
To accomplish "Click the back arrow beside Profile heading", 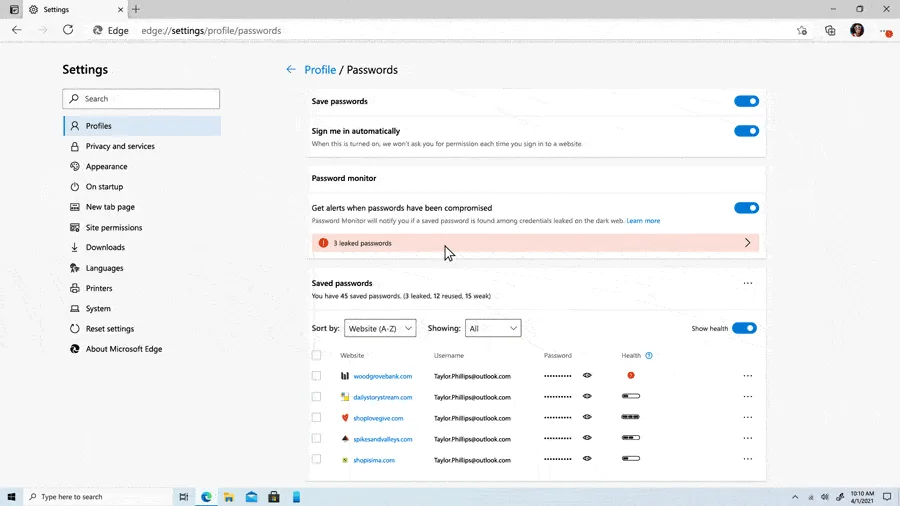I will click(x=291, y=69).
